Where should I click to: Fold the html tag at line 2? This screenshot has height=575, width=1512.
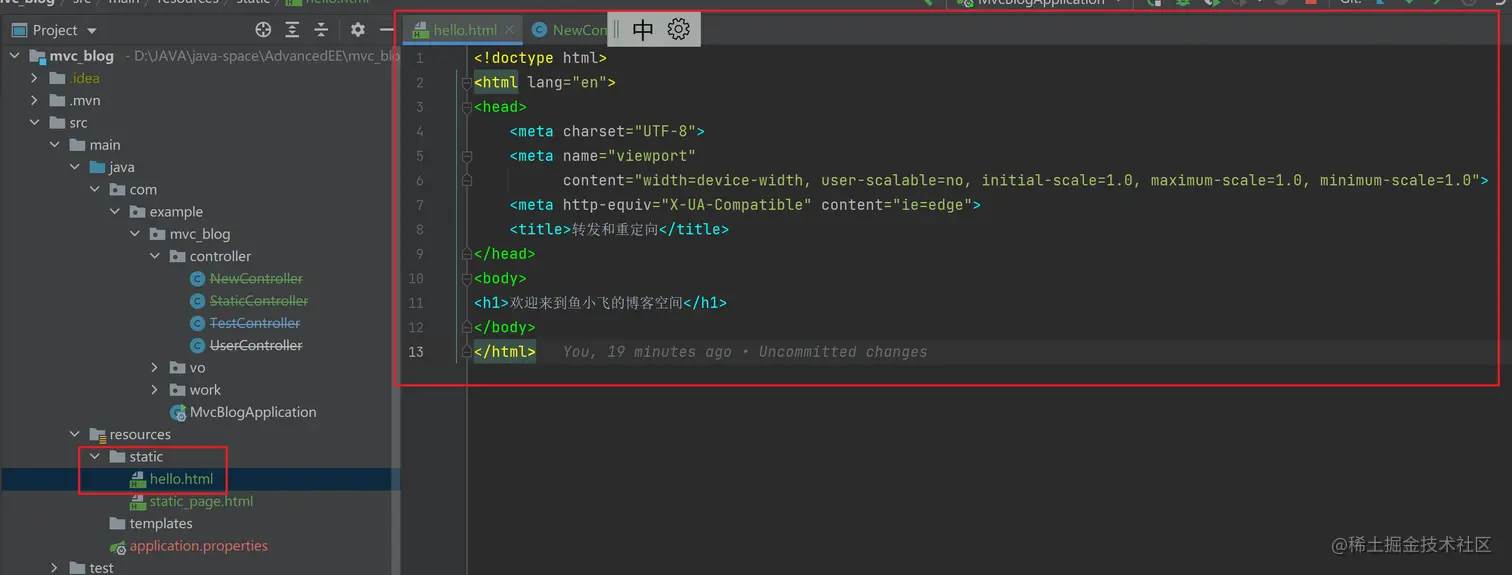click(x=467, y=83)
